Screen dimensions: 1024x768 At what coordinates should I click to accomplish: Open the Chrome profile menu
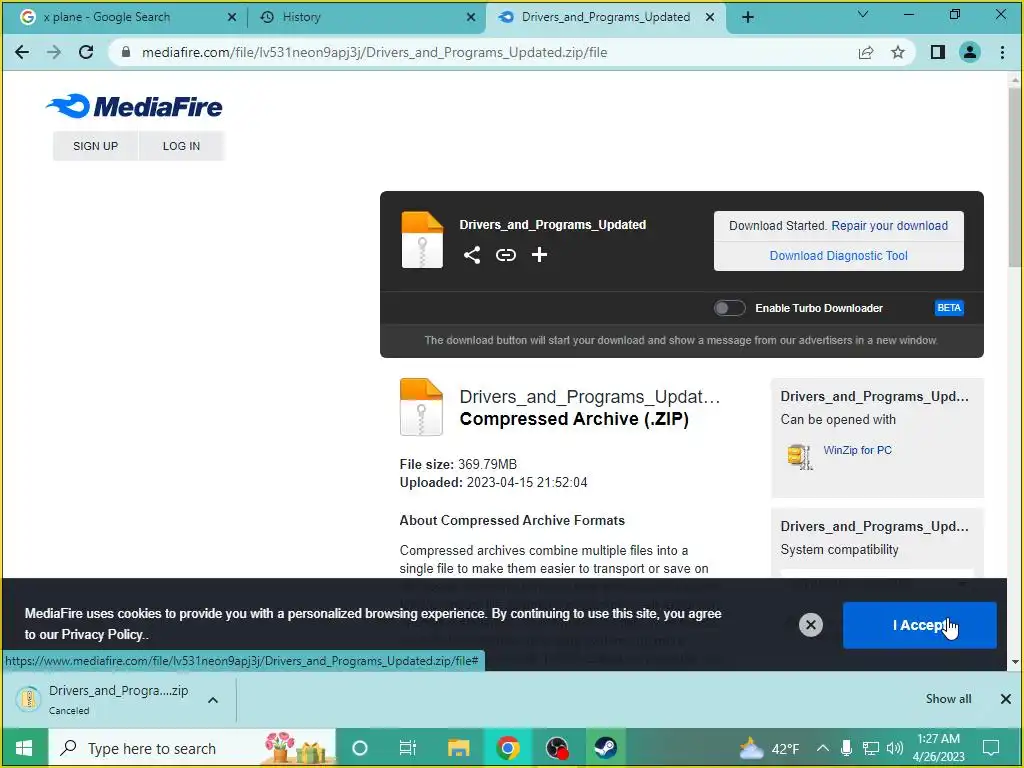970,52
